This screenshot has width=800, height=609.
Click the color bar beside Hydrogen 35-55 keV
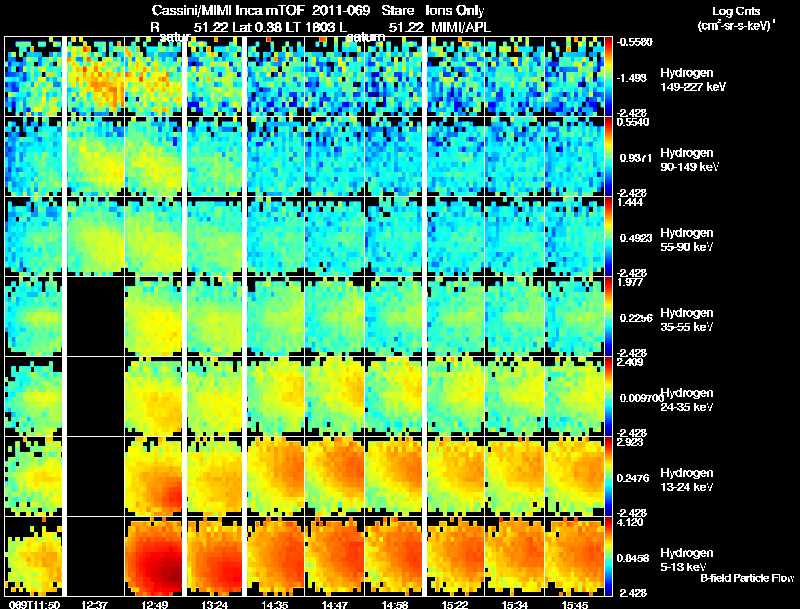point(609,317)
